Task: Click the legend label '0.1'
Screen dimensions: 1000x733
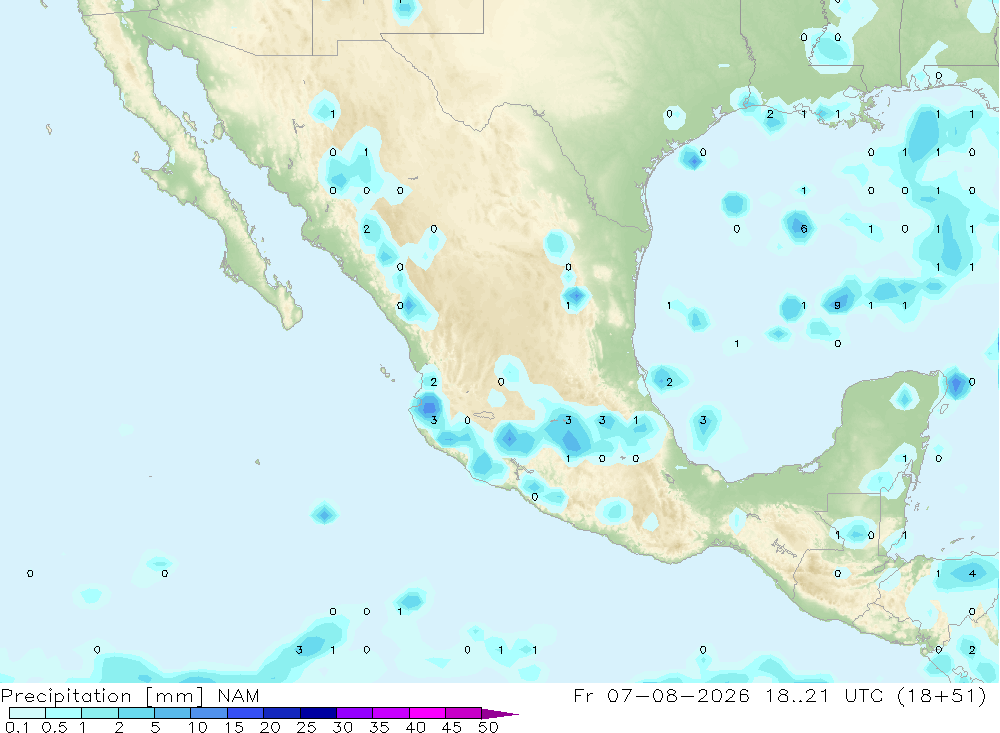Action: (17, 727)
